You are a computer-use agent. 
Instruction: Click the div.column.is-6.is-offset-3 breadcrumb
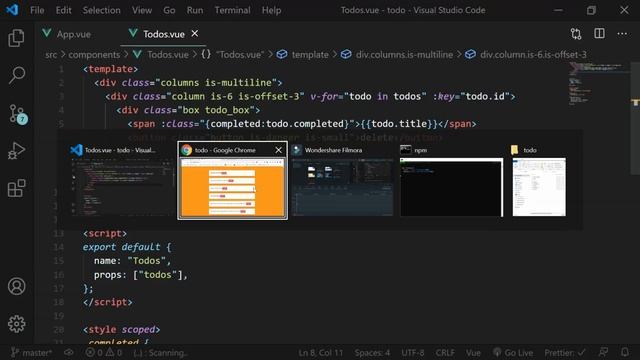[526, 55]
